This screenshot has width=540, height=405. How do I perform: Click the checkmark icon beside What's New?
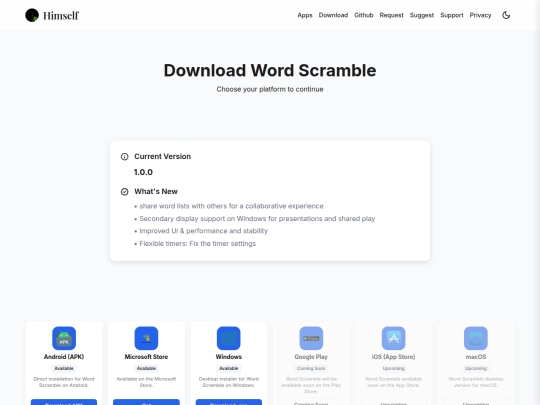pyautogui.click(x=124, y=192)
